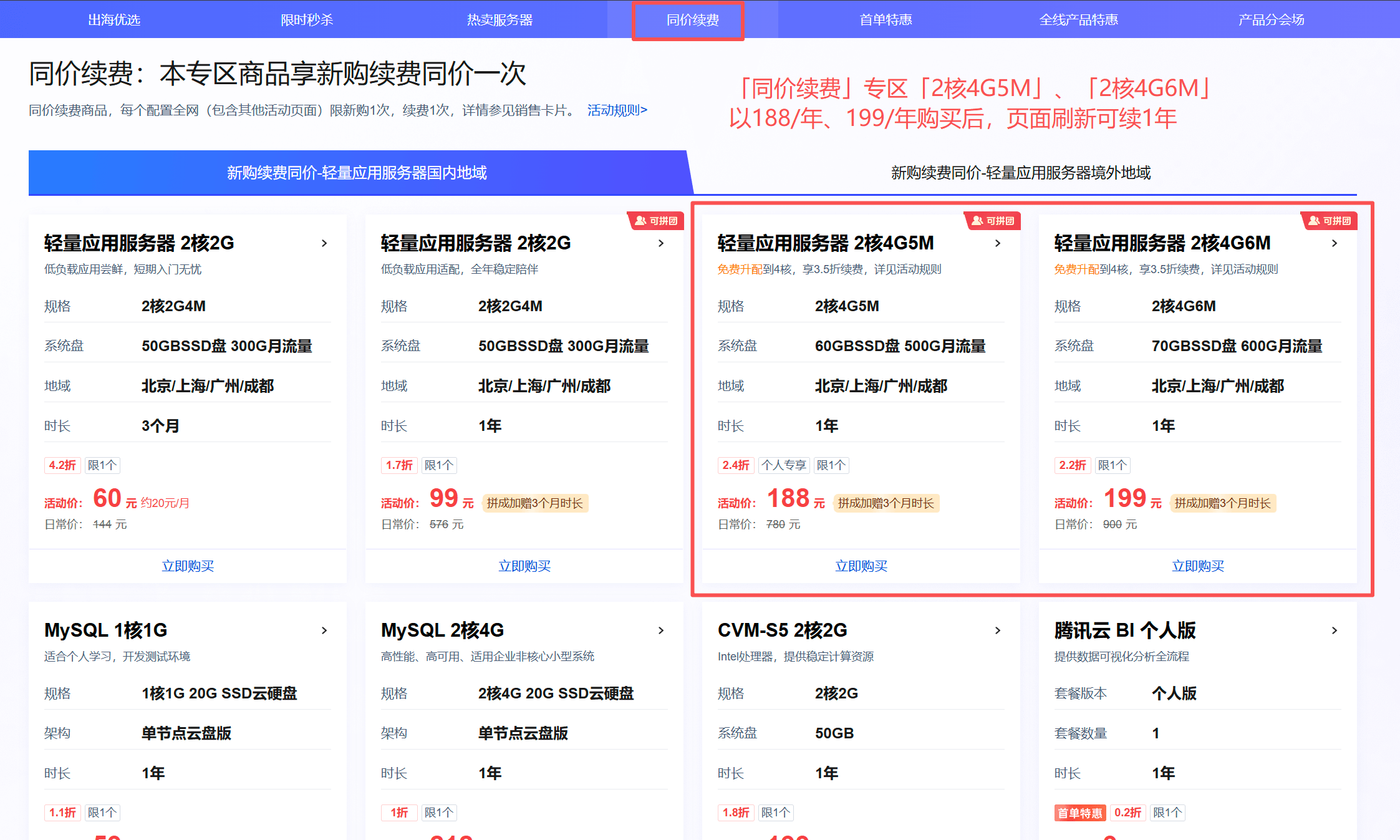Image resolution: width=1400 pixels, height=840 pixels.
Task: Open MySQL 2核4G title
Action: 443,630
